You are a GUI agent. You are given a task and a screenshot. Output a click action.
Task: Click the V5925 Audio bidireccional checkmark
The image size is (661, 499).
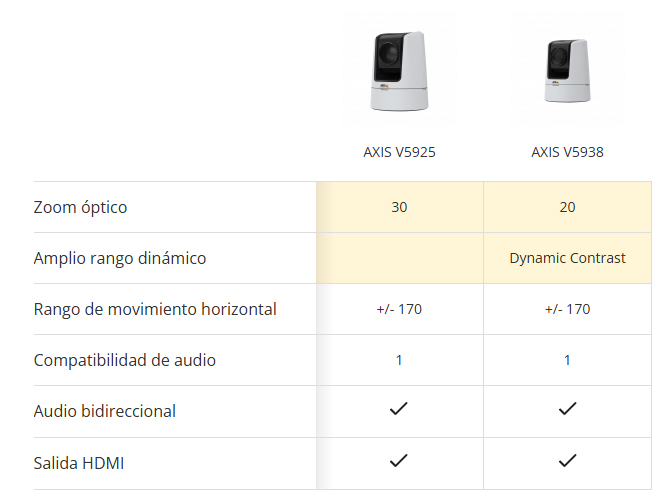pyautogui.click(x=399, y=409)
